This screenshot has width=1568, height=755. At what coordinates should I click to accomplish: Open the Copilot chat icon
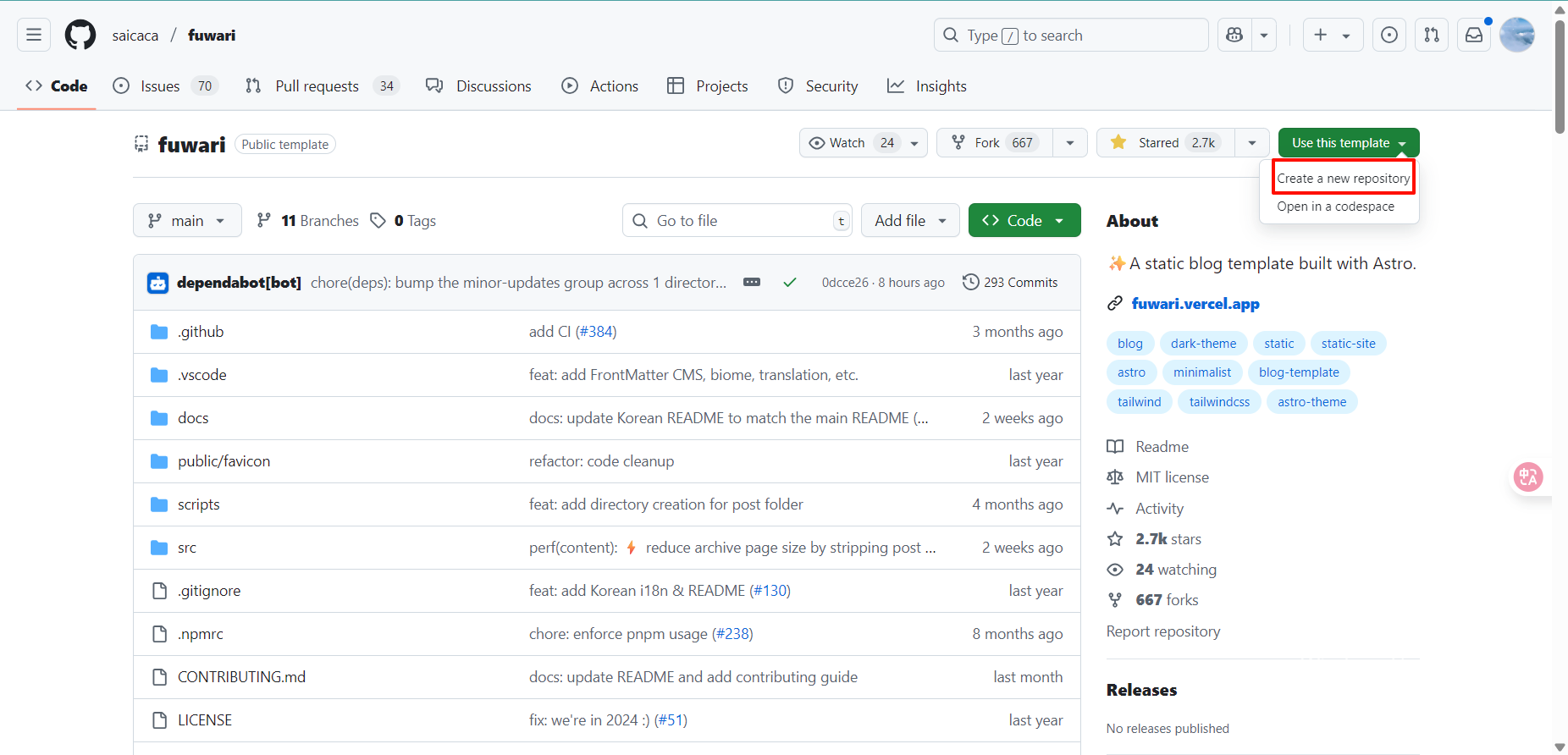coord(1234,35)
